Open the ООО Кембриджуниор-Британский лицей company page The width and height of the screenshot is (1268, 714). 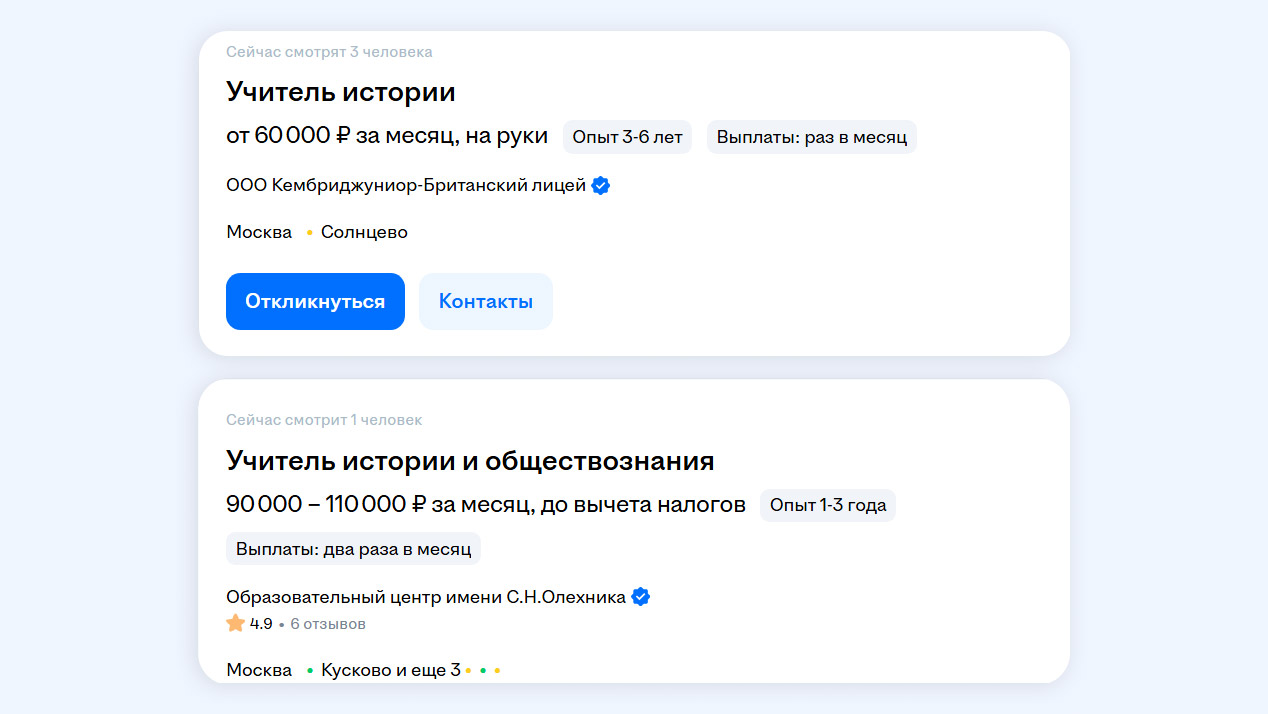pyautogui.click(x=405, y=186)
